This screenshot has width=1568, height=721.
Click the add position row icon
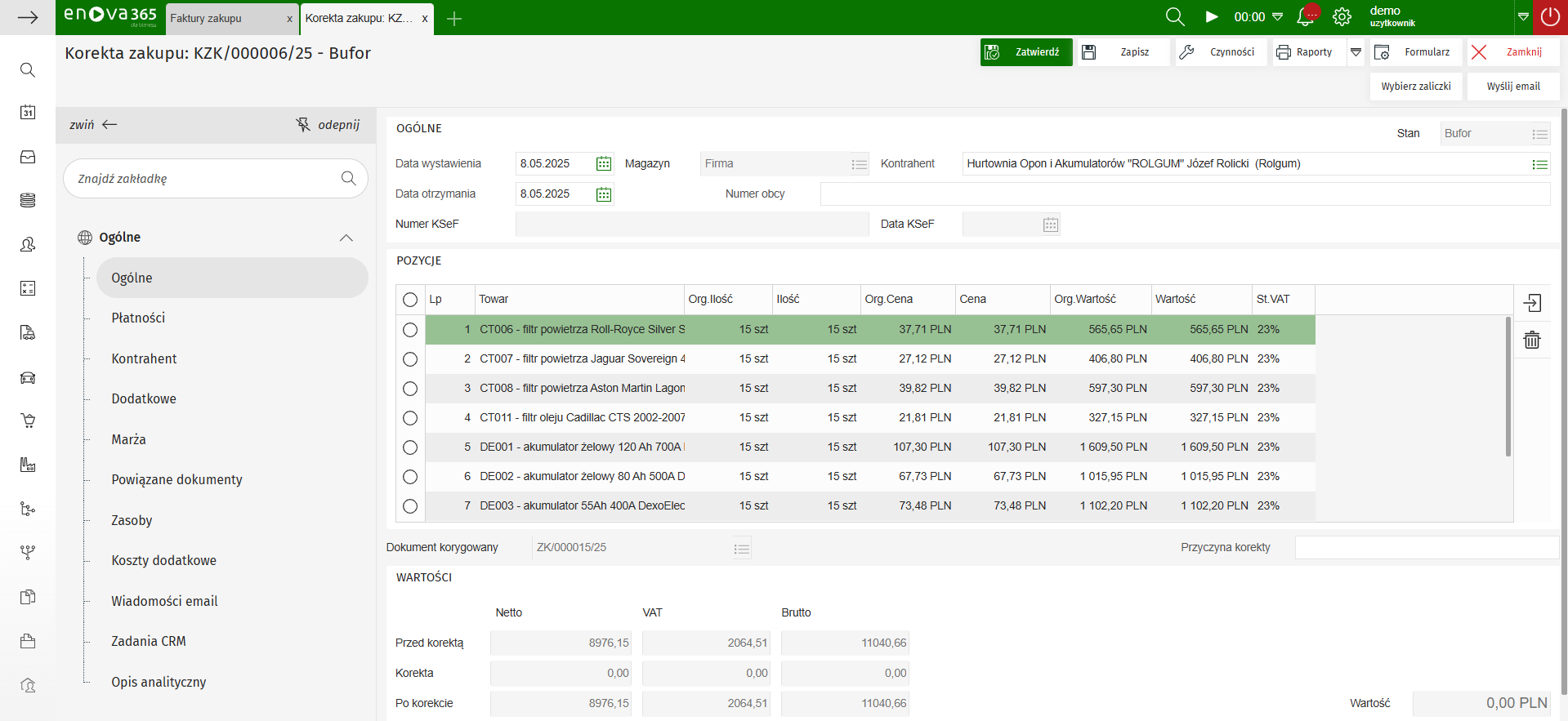(1532, 303)
